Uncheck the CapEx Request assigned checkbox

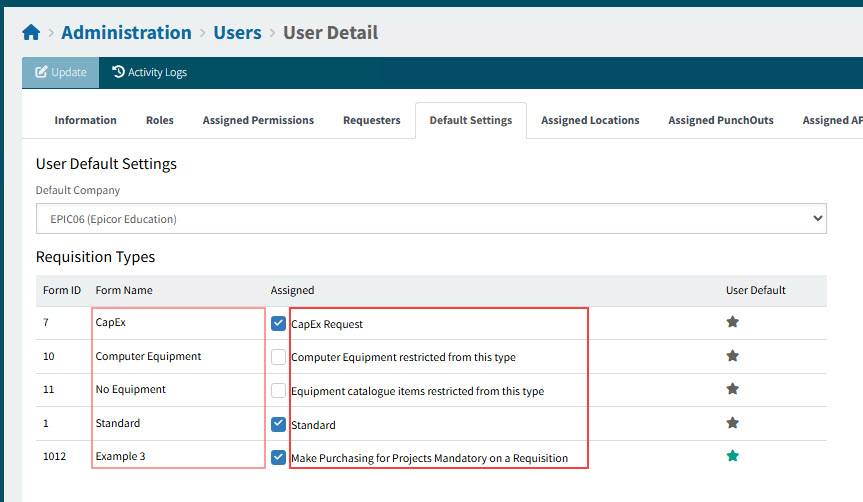point(278,324)
